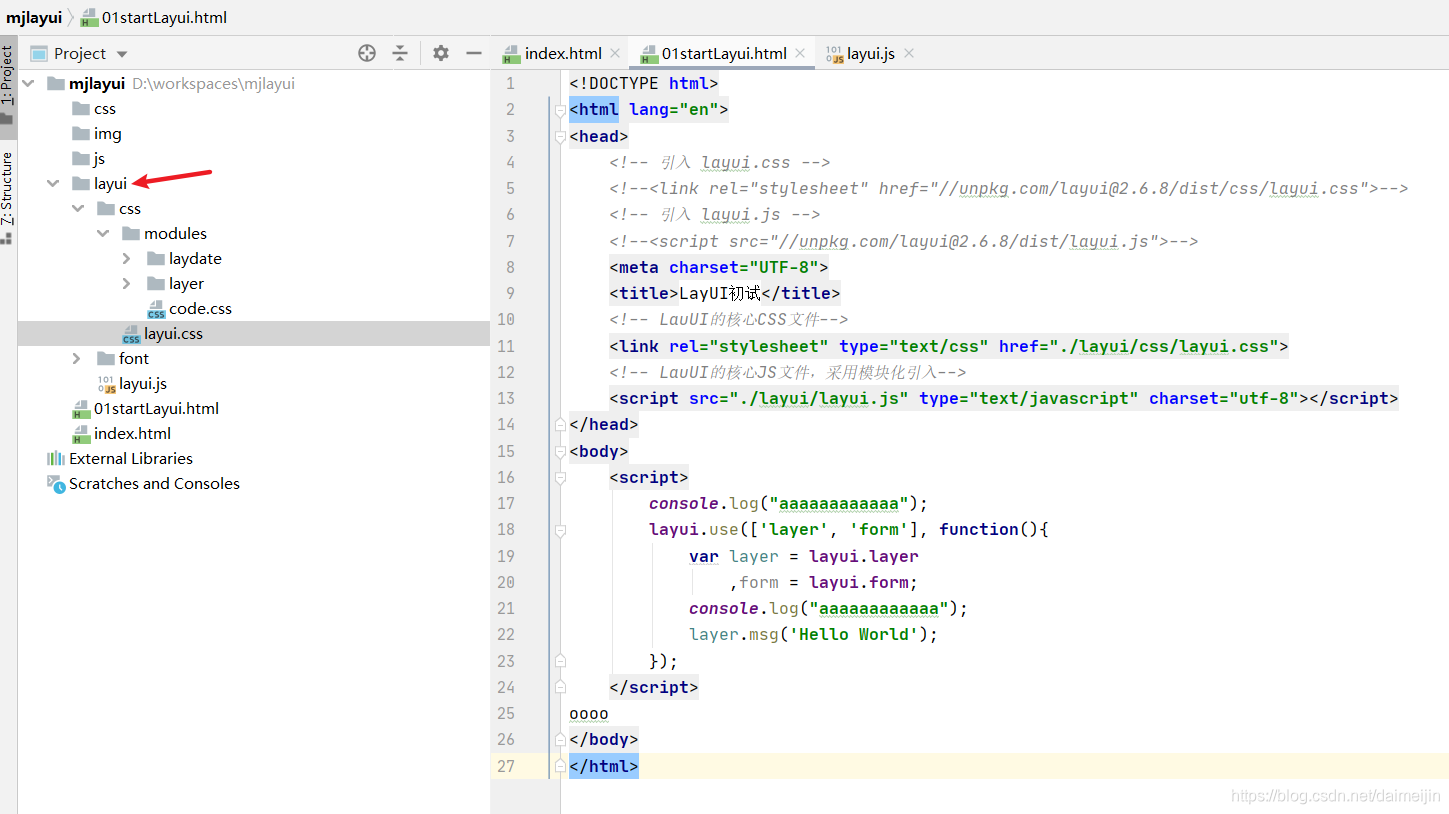The height and width of the screenshot is (814, 1449).
Task: Click the code.css file icon
Action: [x=156, y=310]
